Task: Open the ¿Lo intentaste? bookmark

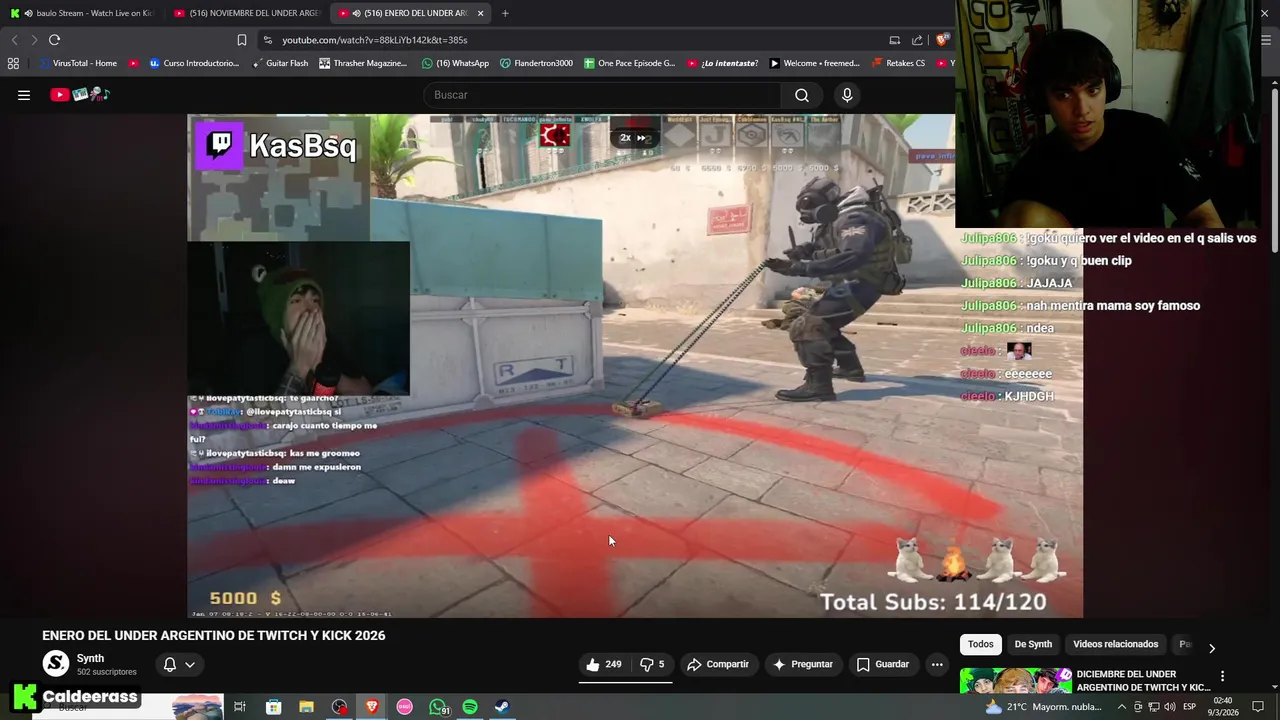Action: click(721, 63)
